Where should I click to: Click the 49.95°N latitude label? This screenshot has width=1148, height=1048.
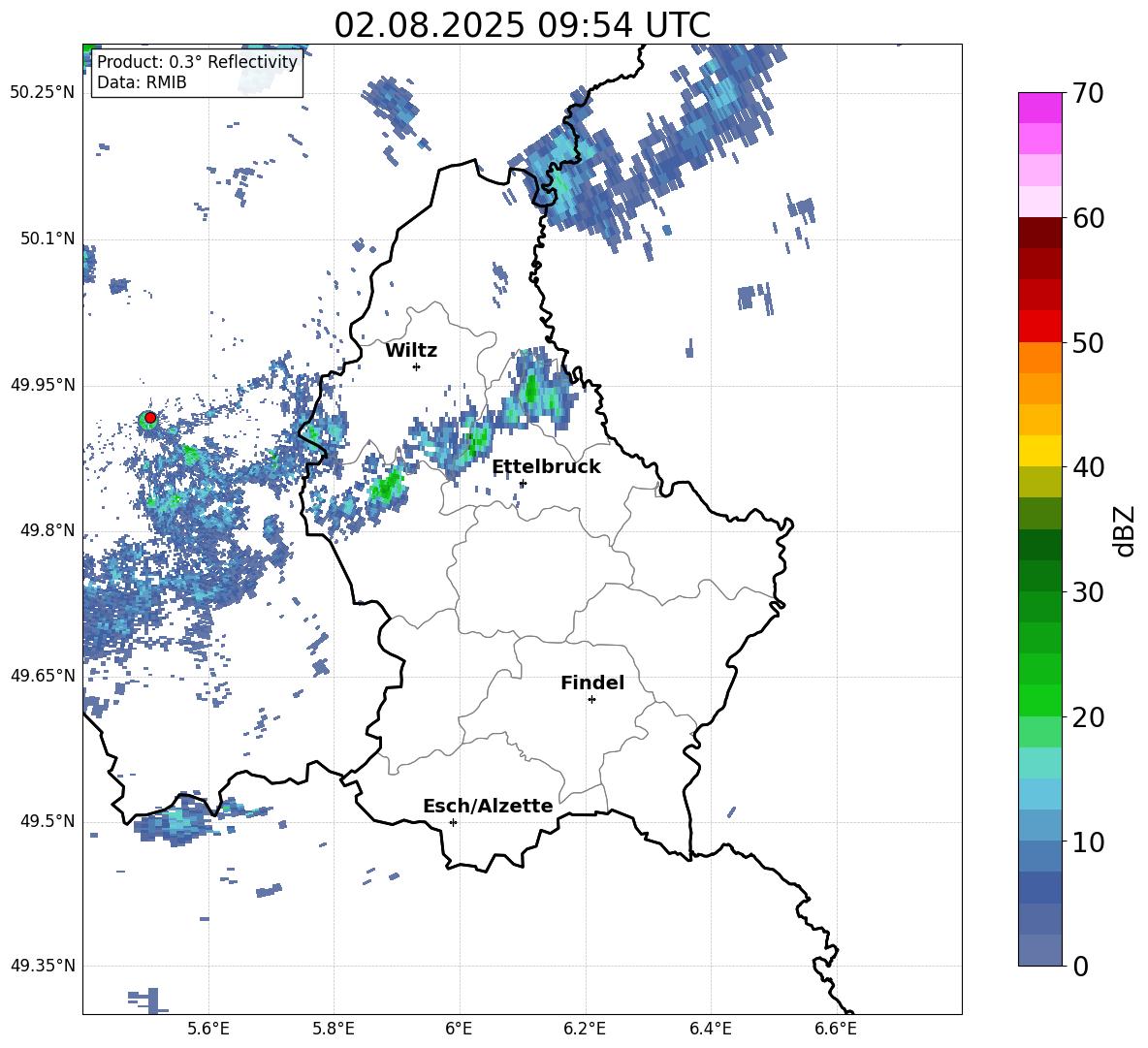pyautogui.click(x=43, y=385)
